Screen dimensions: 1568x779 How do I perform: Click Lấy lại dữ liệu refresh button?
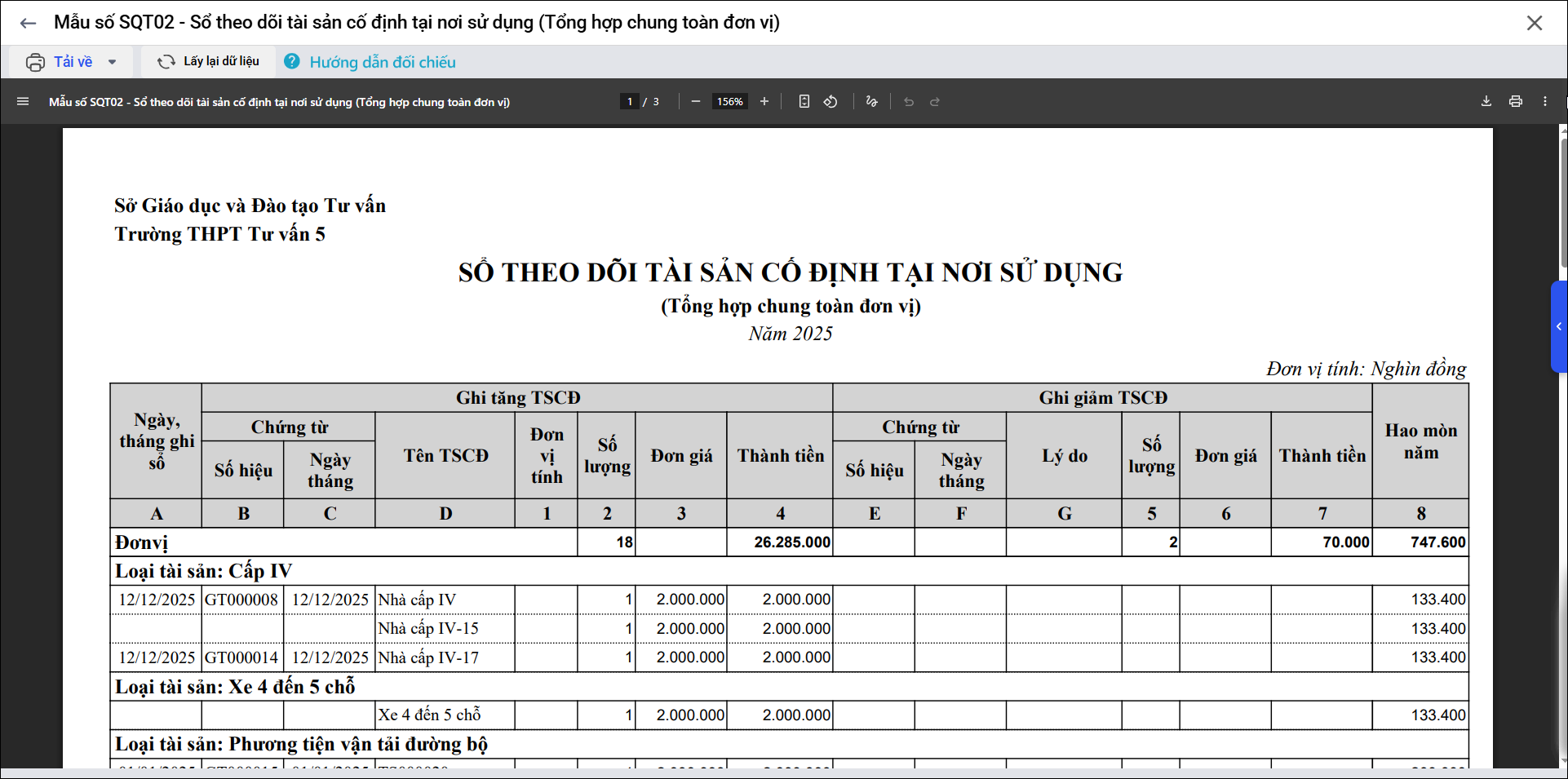coord(209,62)
